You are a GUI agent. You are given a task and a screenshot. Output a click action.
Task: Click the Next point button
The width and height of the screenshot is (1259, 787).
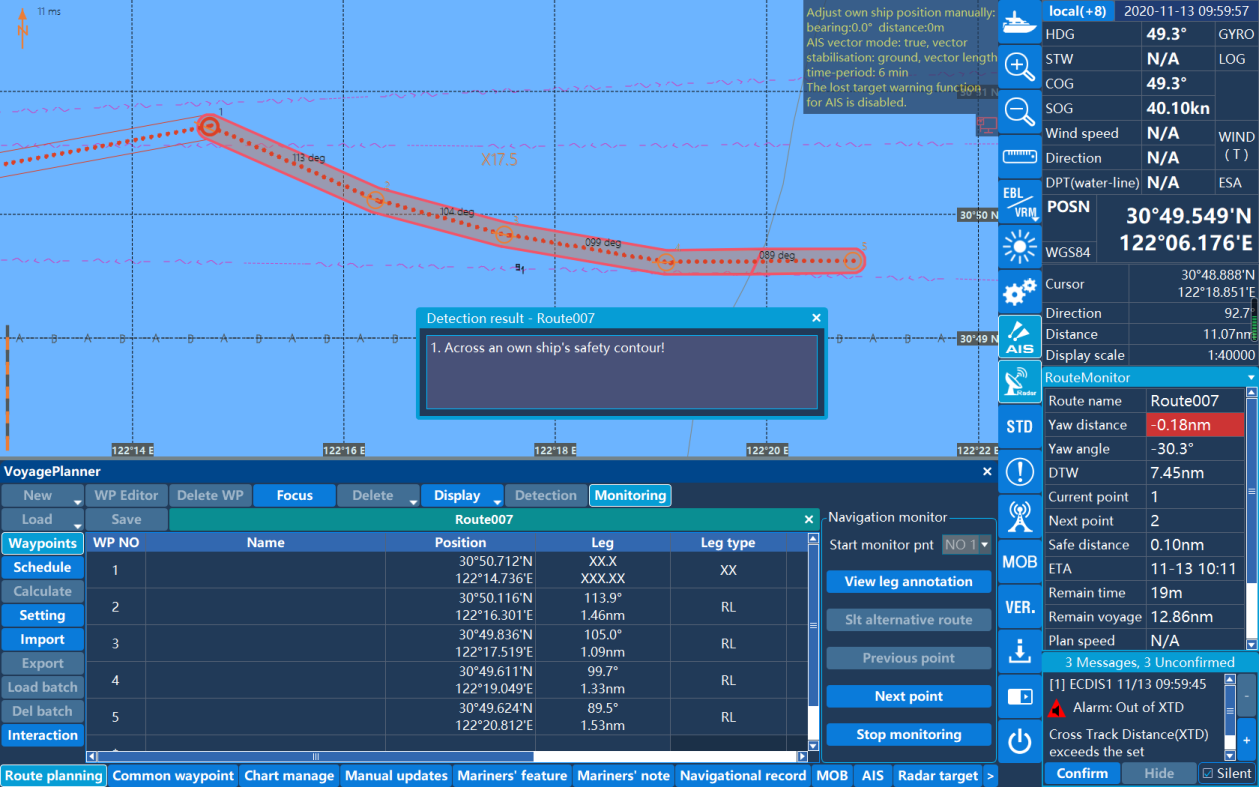point(909,696)
